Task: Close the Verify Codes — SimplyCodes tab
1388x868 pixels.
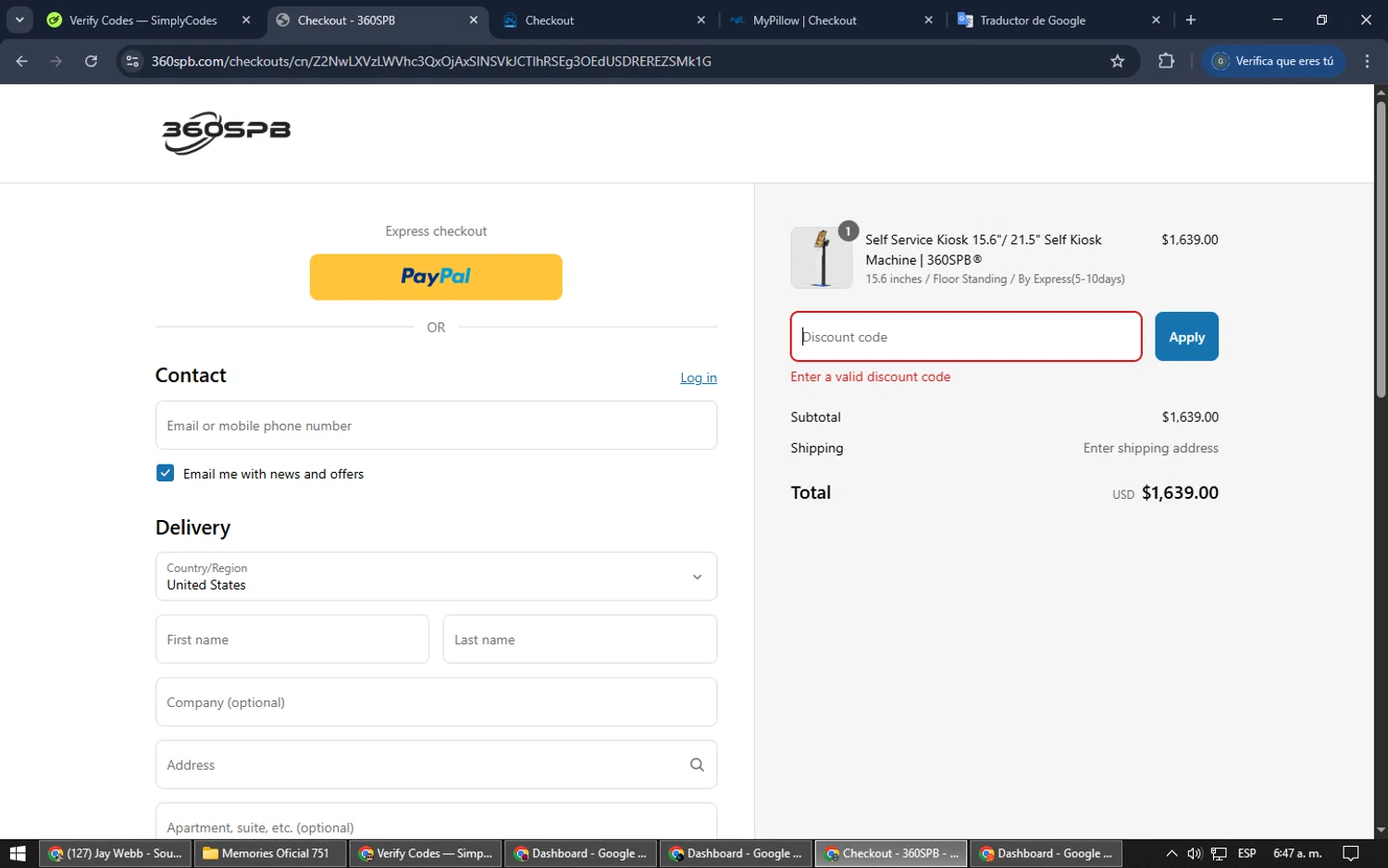Action: 246,19
